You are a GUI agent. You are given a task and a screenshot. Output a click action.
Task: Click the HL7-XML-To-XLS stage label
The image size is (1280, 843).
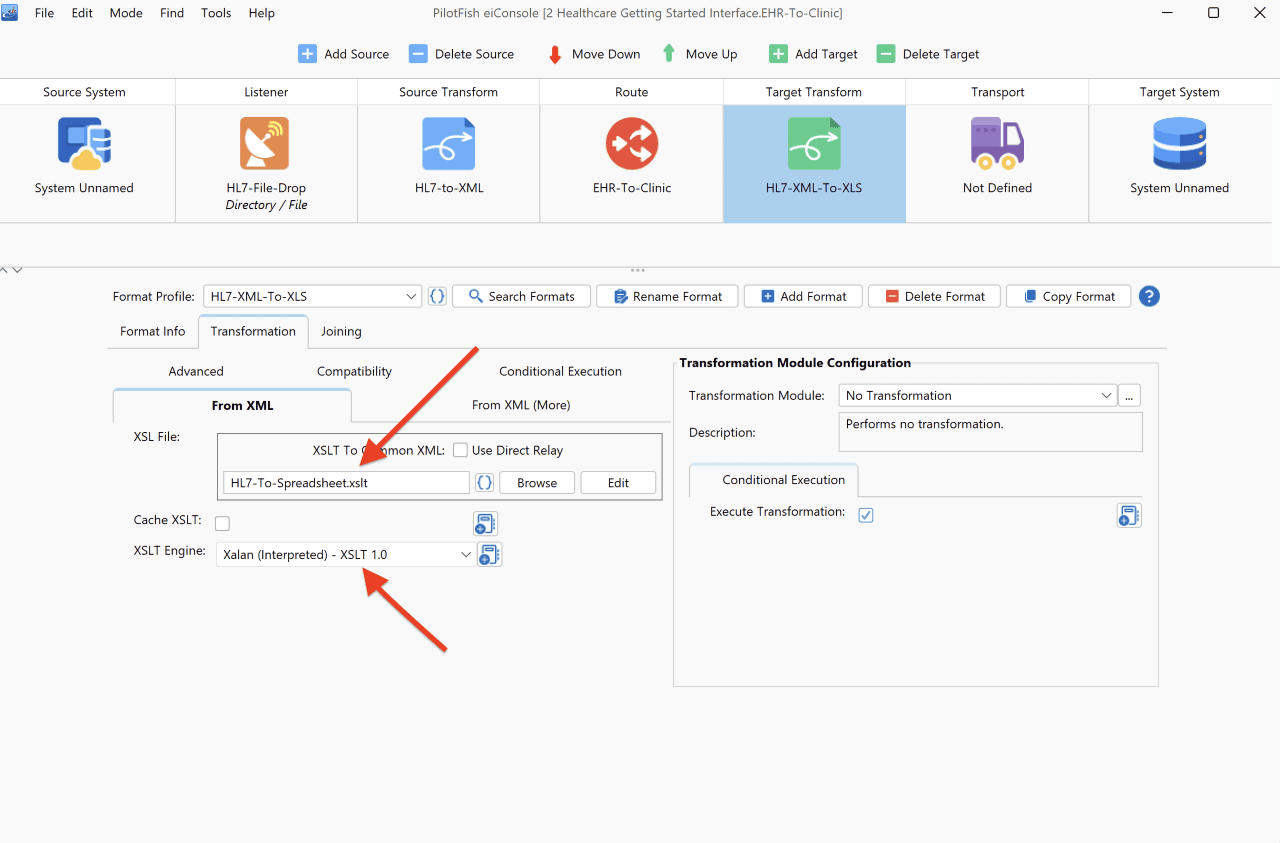(x=814, y=188)
